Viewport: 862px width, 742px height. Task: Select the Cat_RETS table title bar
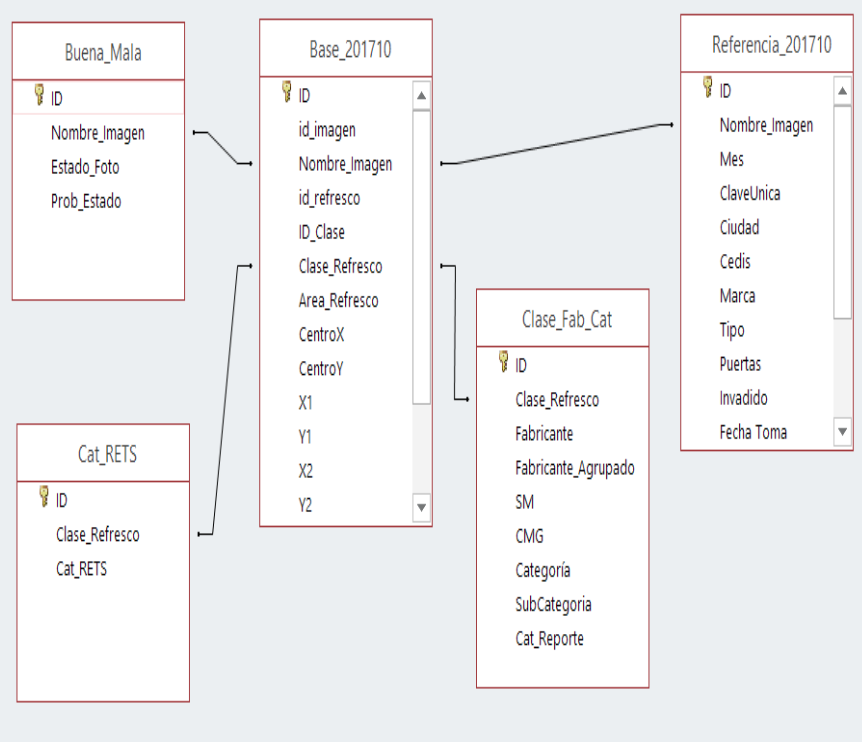[103, 453]
